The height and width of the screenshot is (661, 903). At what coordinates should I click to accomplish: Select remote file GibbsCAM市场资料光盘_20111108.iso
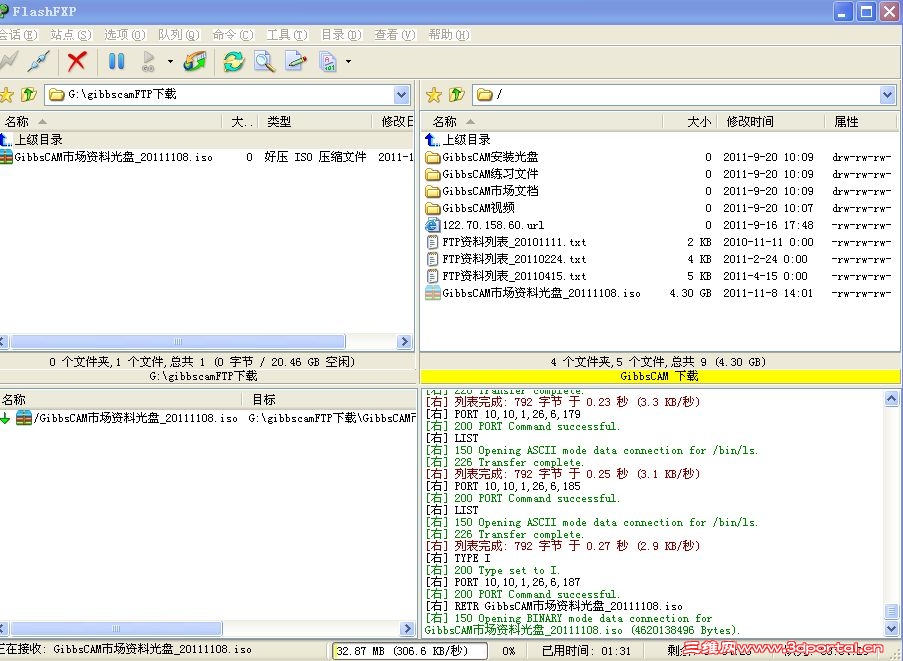click(x=533, y=293)
